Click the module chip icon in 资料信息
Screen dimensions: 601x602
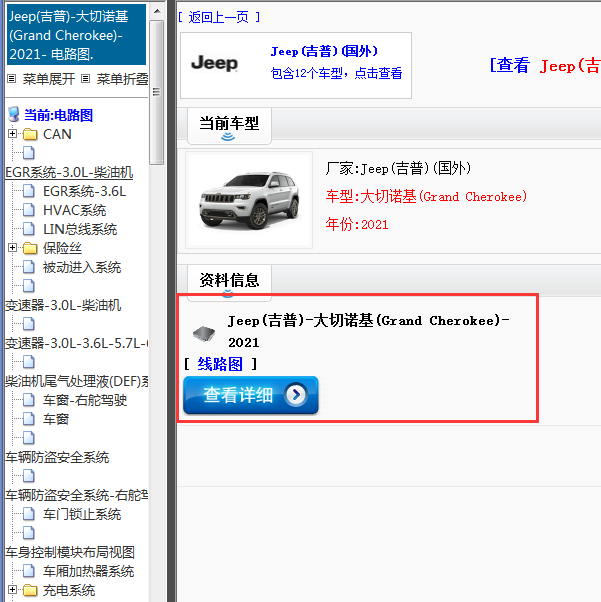tap(204, 333)
